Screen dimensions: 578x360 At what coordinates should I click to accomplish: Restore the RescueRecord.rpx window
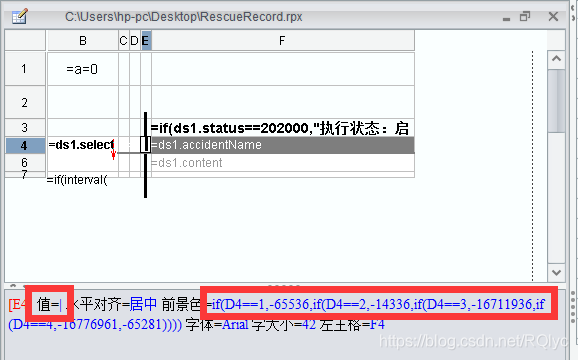click(x=525, y=17)
